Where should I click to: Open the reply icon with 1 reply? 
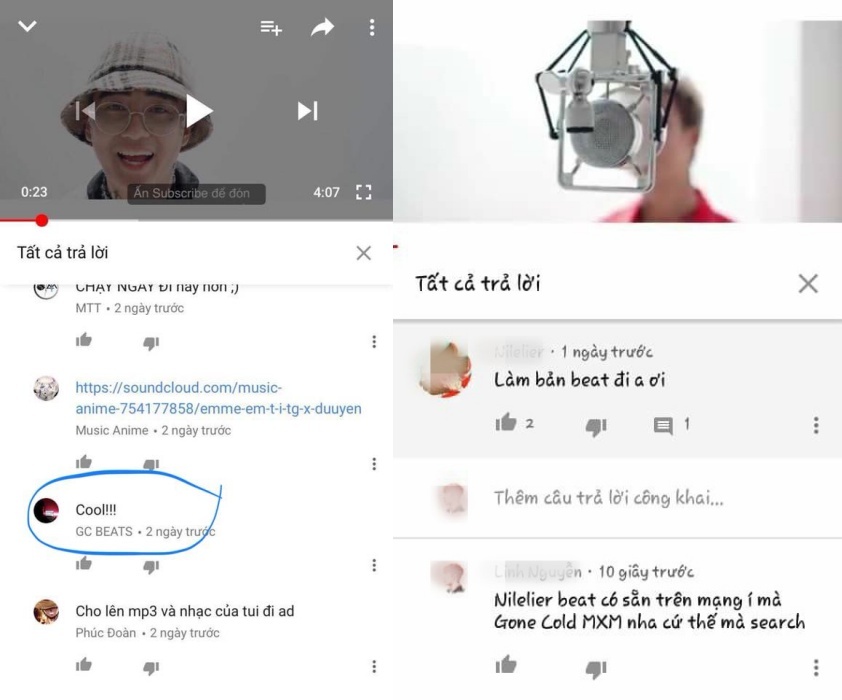tap(663, 426)
